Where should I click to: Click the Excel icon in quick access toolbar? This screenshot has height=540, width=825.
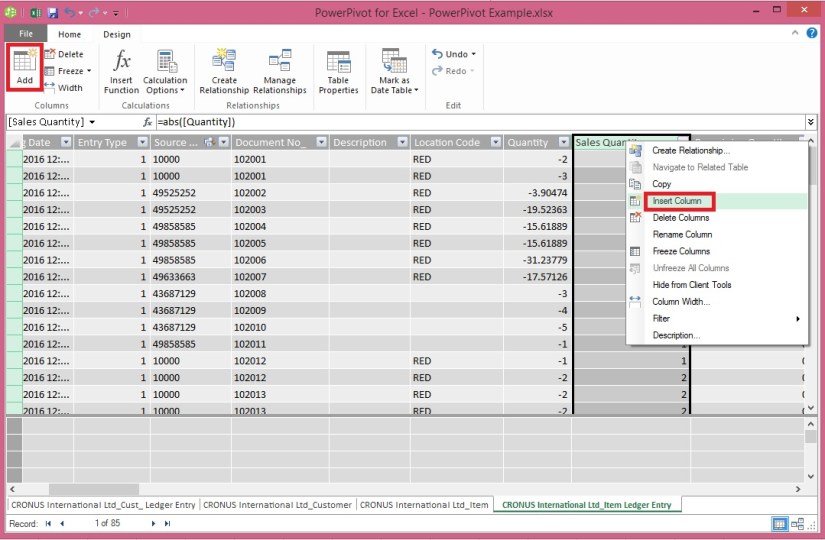coord(35,12)
